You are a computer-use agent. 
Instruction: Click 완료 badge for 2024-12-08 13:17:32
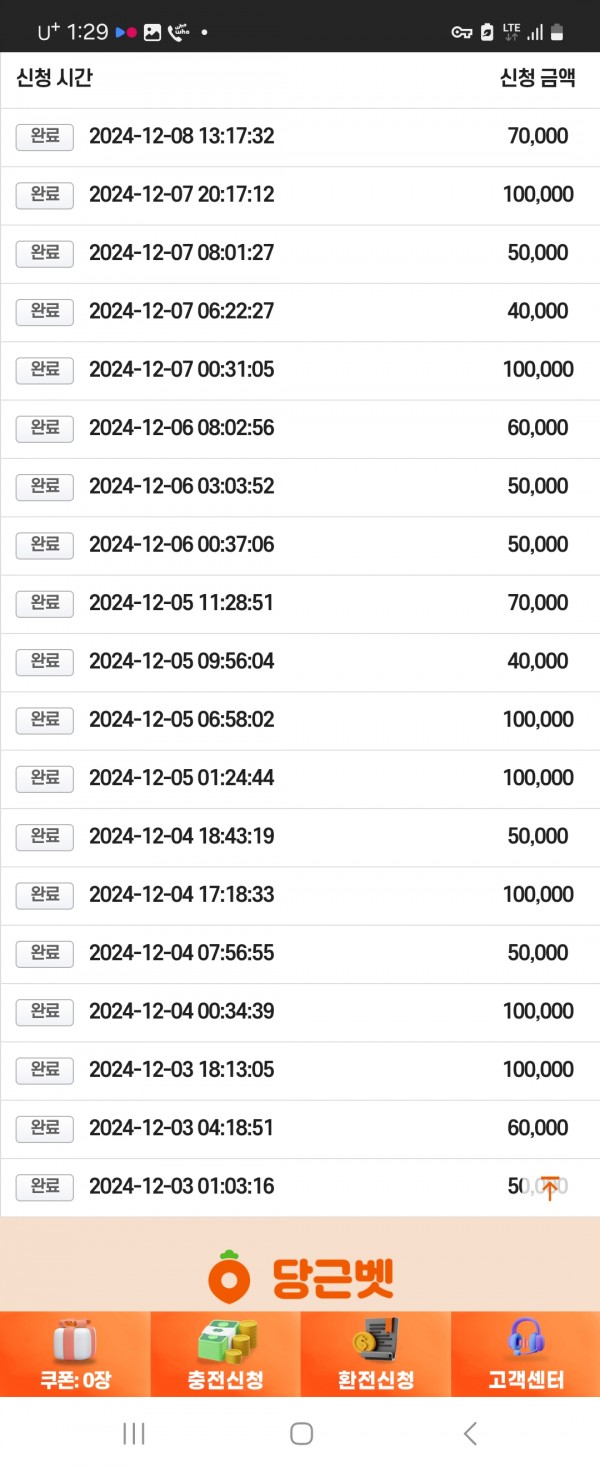45,137
